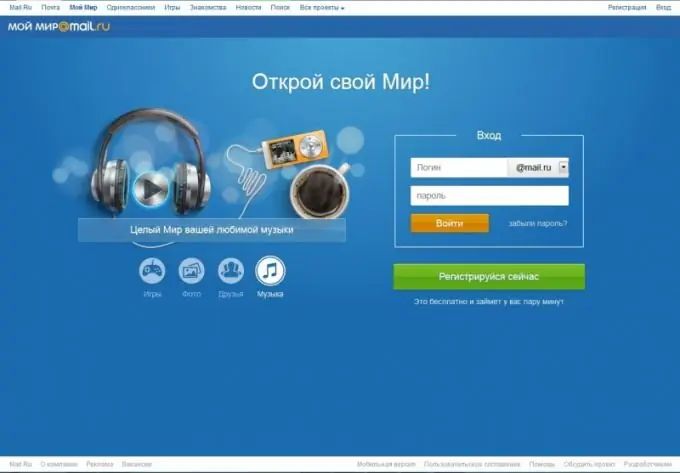Click the Регистрация link at top right
This screenshot has width=680, height=473.
(627, 7)
